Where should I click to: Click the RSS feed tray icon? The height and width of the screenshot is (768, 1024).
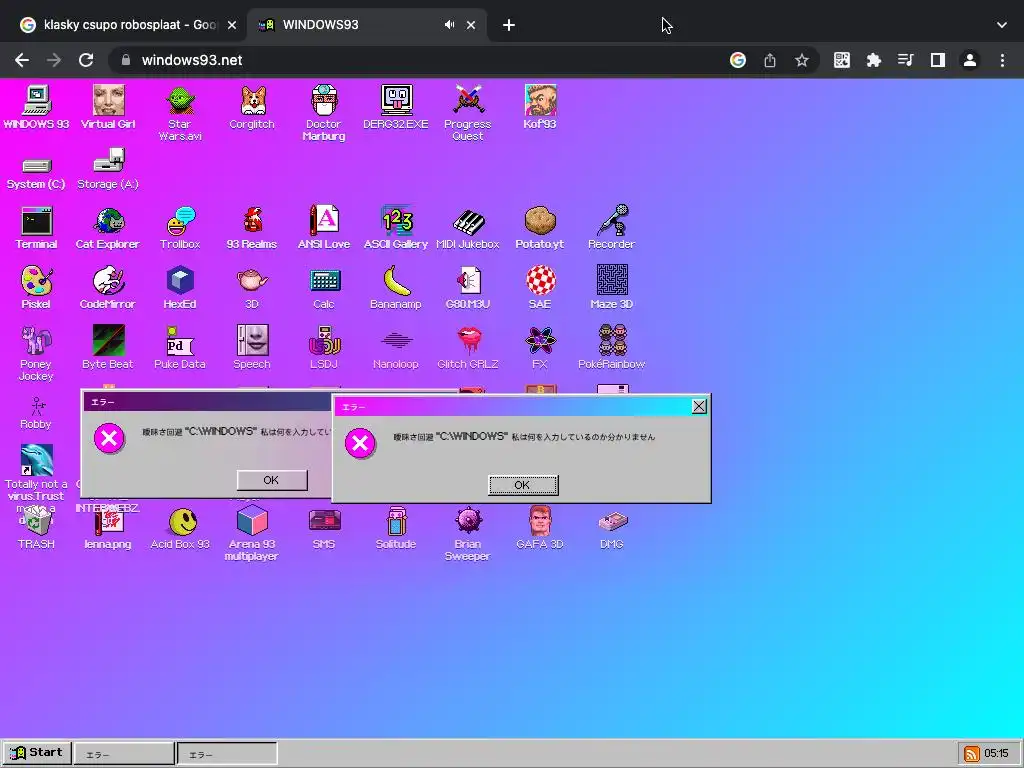click(971, 754)
